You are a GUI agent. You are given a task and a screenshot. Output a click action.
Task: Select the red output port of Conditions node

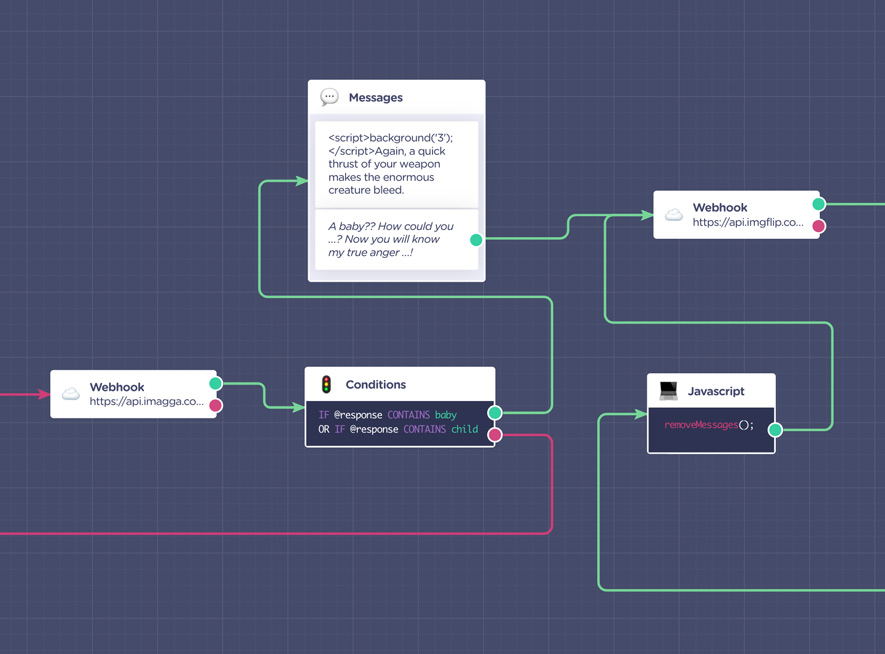coord(495,434)
